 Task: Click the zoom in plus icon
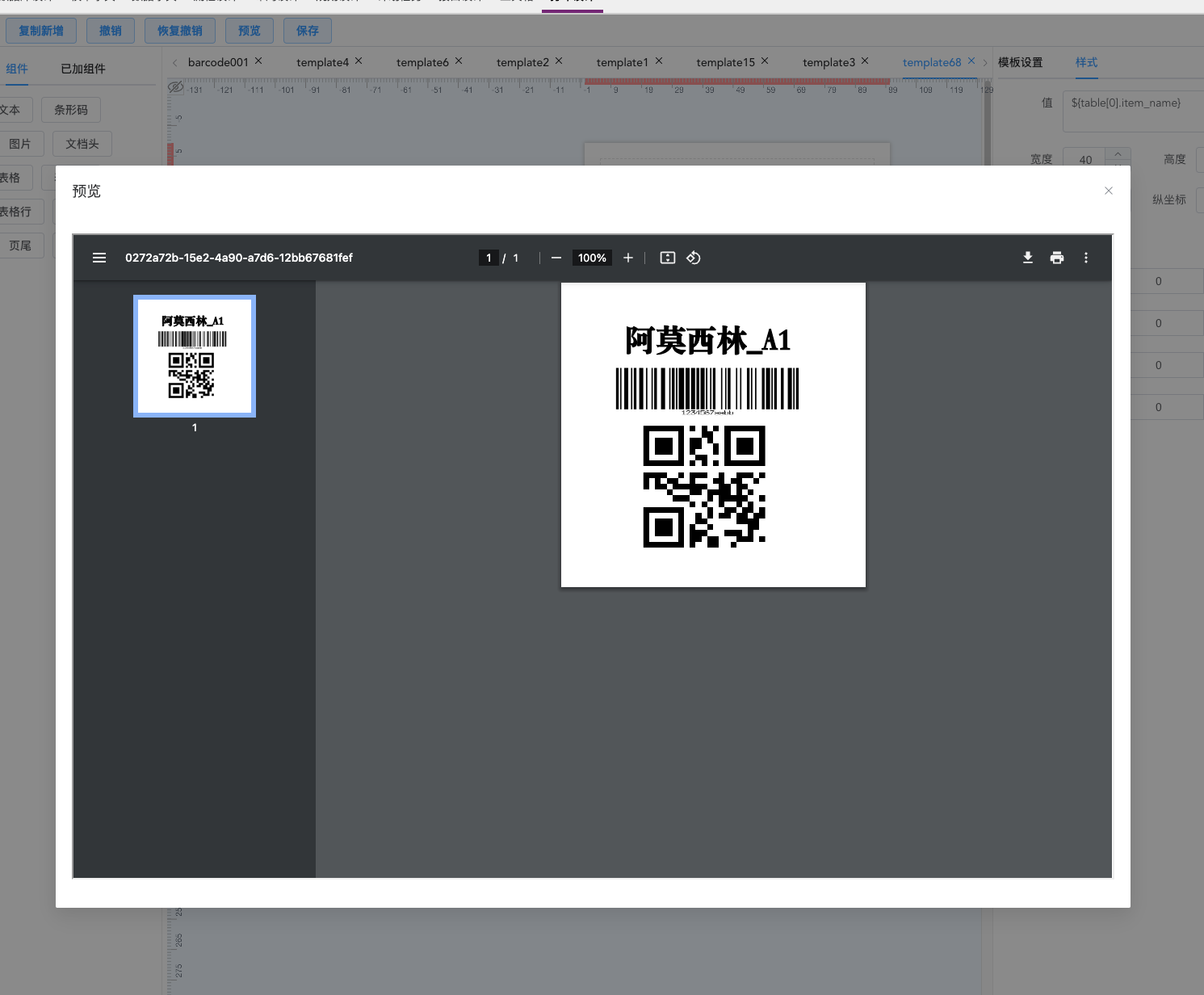(628, 258)
